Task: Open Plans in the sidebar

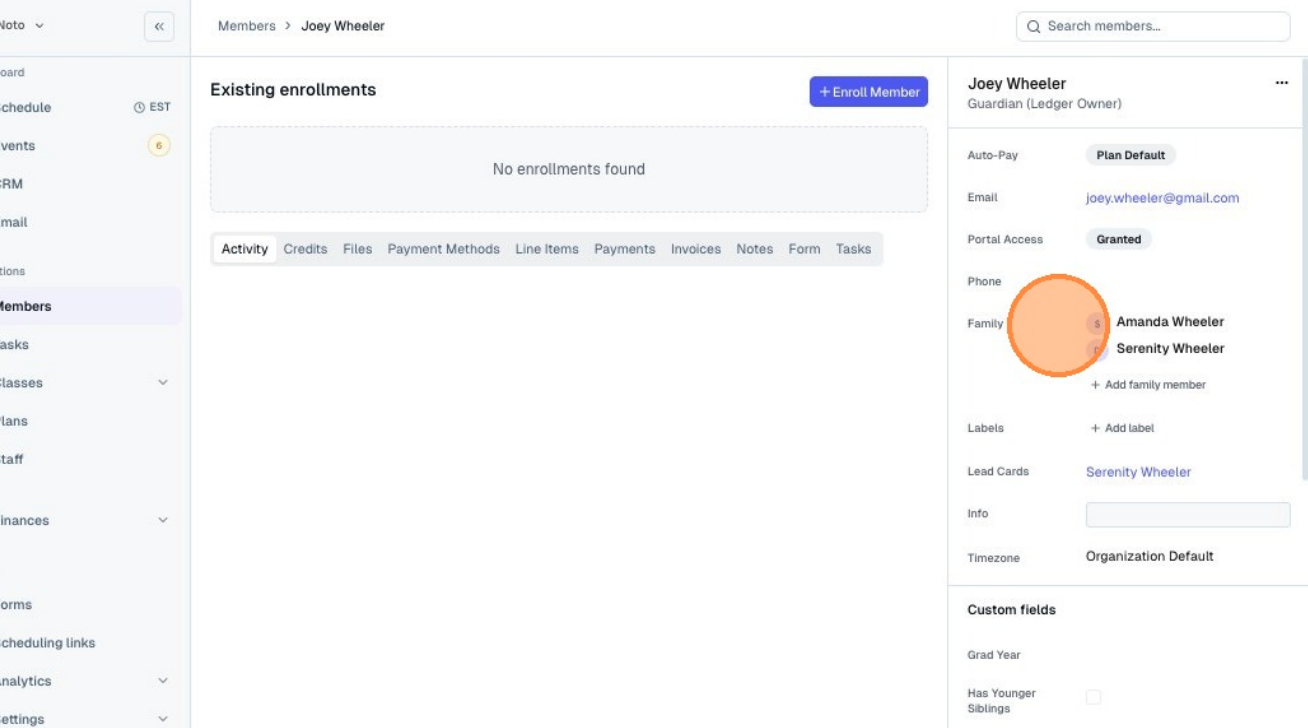Action: click(14, 421)
